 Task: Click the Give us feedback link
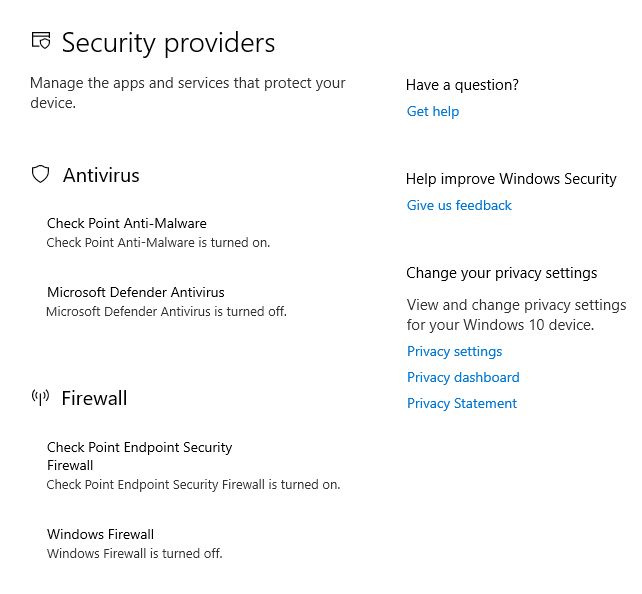pos(459,205)
